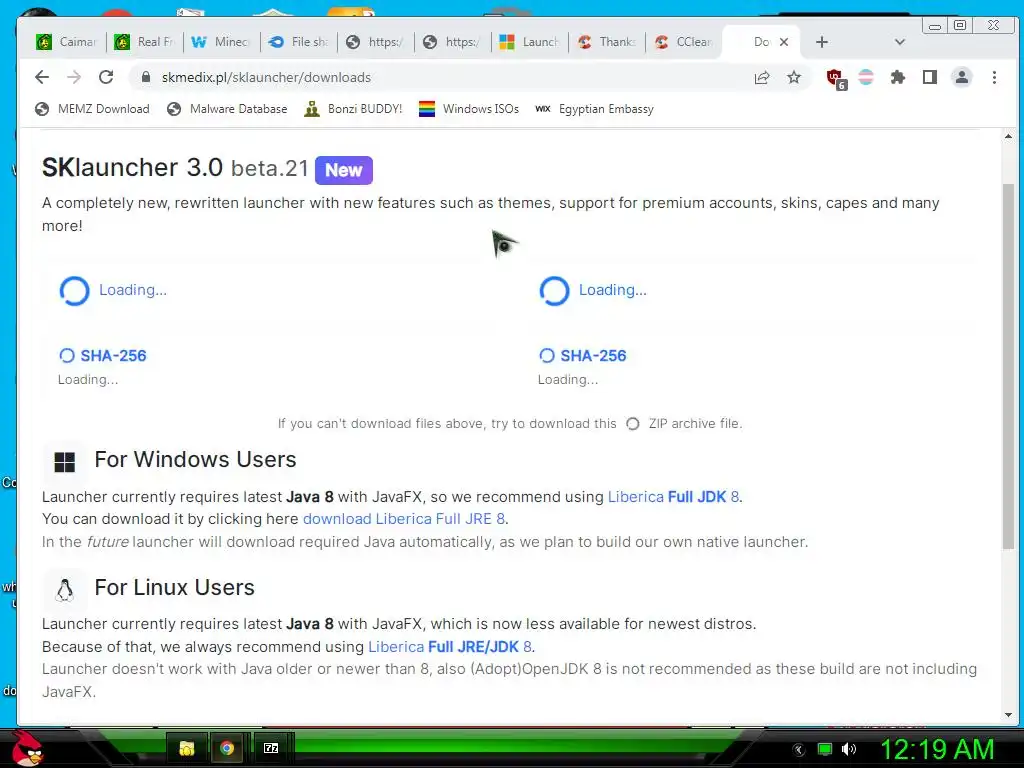Open the Liberica Full JDK 8 link

(673, 497)
